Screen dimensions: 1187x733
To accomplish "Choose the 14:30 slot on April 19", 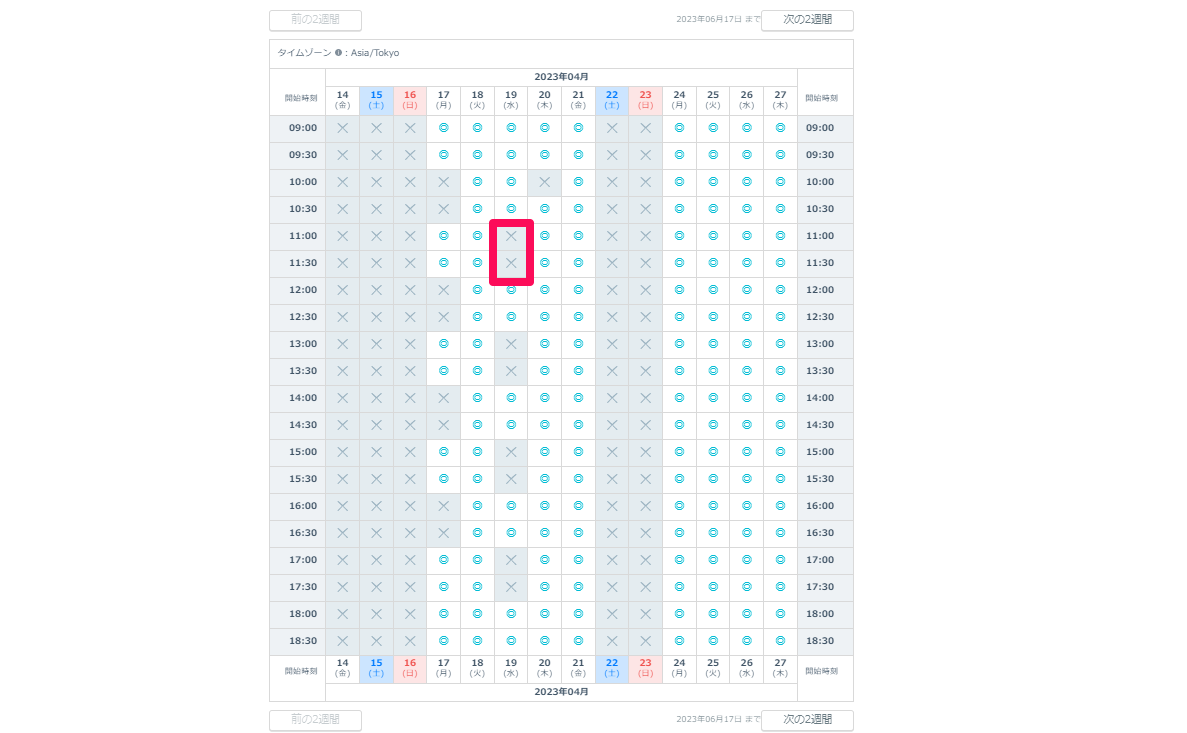I will [x=511, y=425].
